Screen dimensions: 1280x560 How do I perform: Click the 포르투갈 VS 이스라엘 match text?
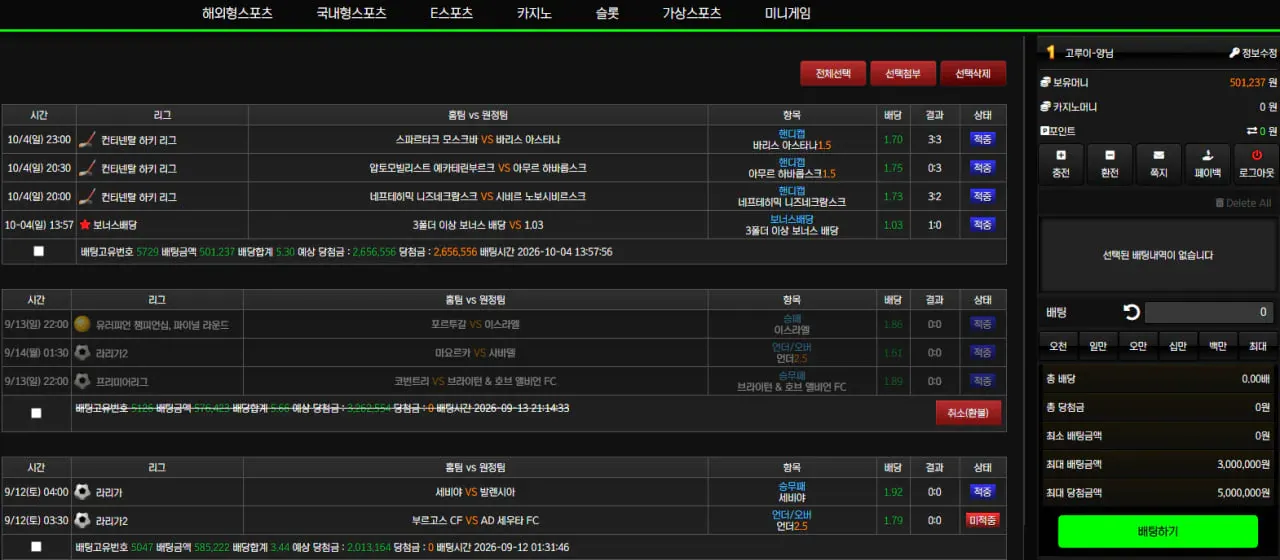(475, 324)
